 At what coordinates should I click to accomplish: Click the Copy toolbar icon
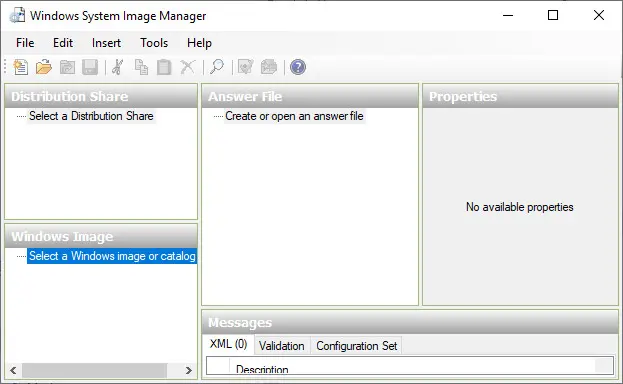coord(141,67)
